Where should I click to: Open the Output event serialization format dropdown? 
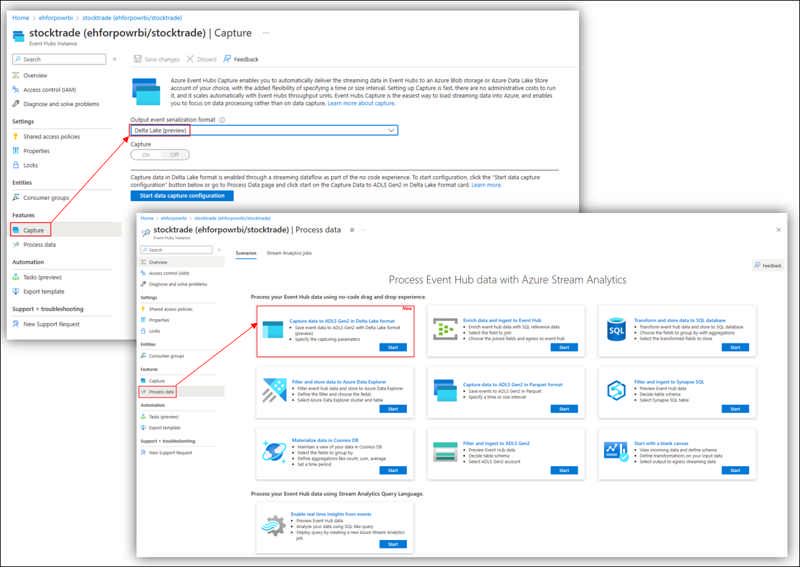pyautogui.click(x=264, y=131)
